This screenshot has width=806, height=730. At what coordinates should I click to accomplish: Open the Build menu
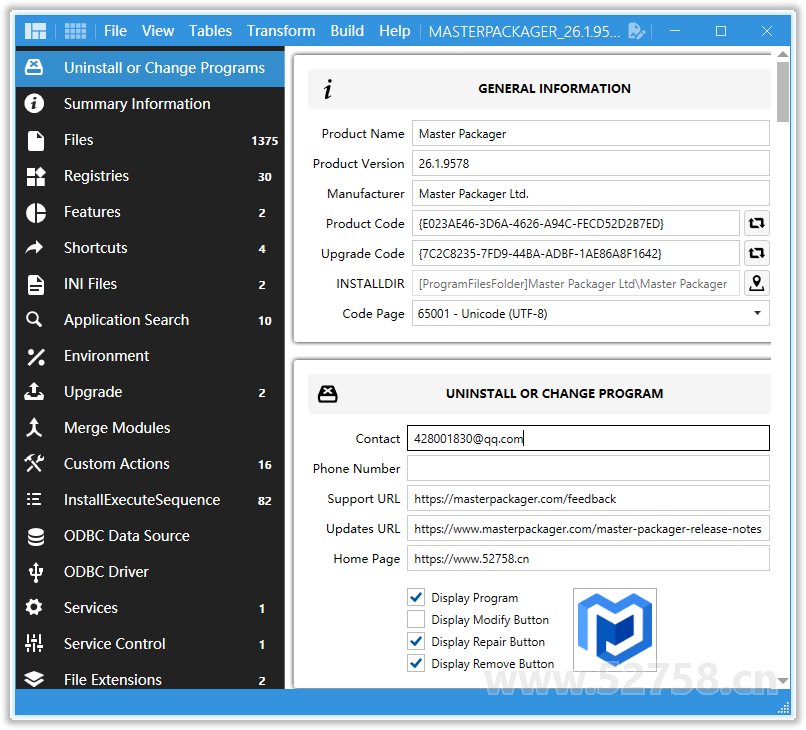click(347, 31)
